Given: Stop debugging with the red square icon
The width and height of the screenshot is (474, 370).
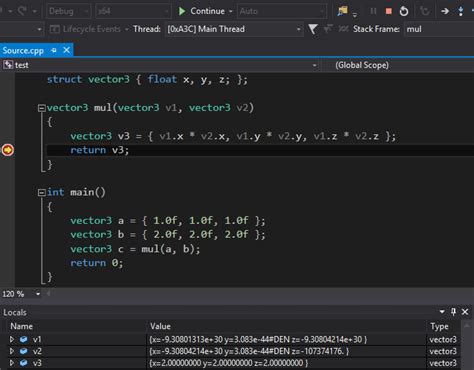Looking at the screenshot, I should point(388,11).
